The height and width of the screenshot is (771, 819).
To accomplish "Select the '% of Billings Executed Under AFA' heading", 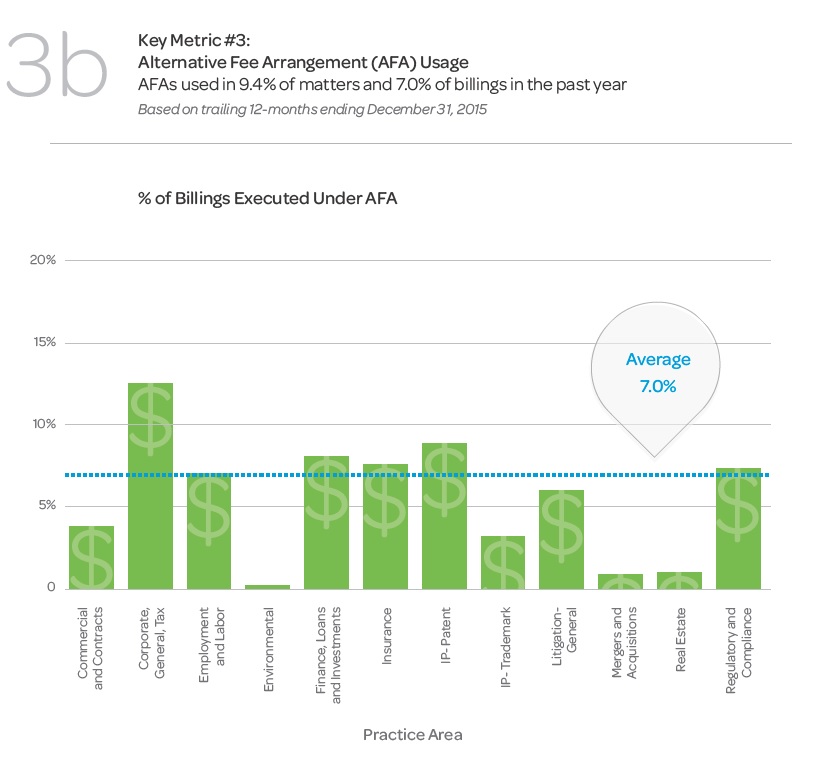I will coord(267,198).
